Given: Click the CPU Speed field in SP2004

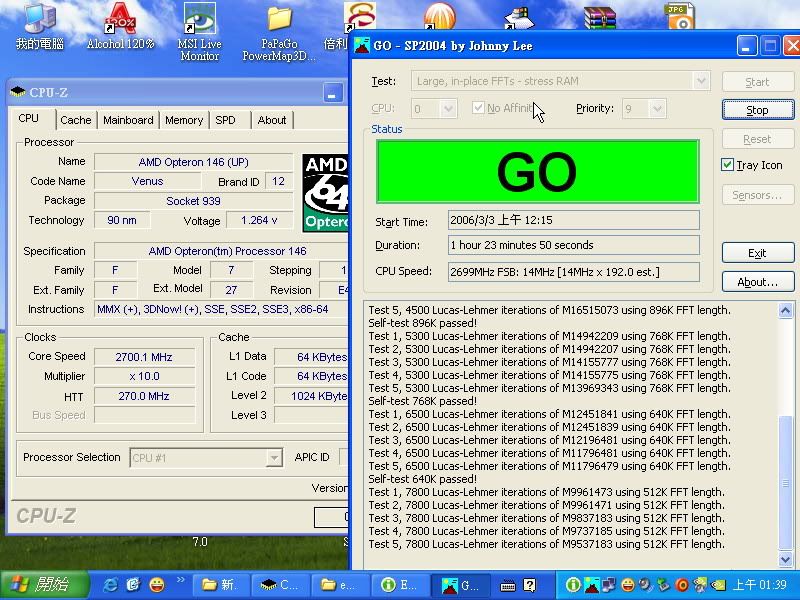Looking at the screenshot, I should 573,272.
